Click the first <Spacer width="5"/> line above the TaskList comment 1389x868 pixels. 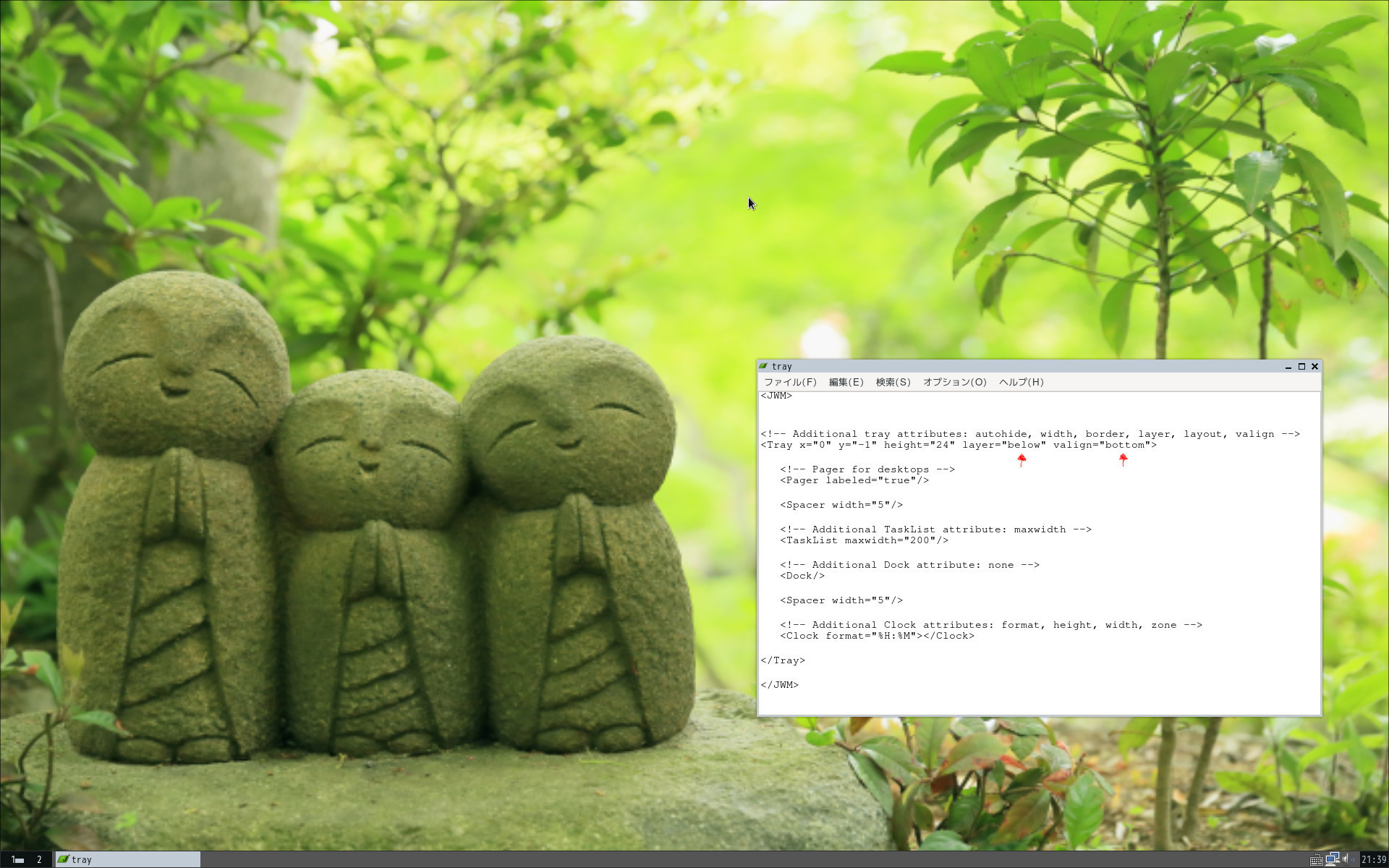[841, 505]
